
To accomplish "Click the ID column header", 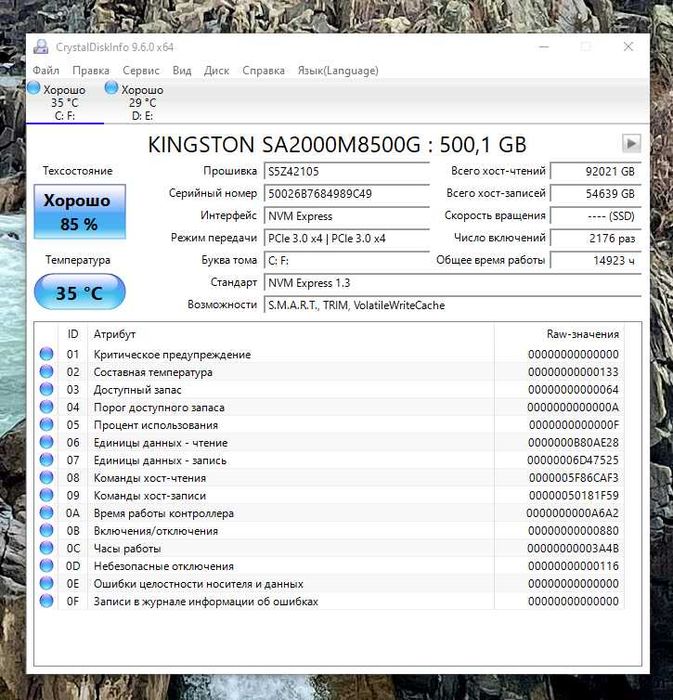I will tap(73, 334).
